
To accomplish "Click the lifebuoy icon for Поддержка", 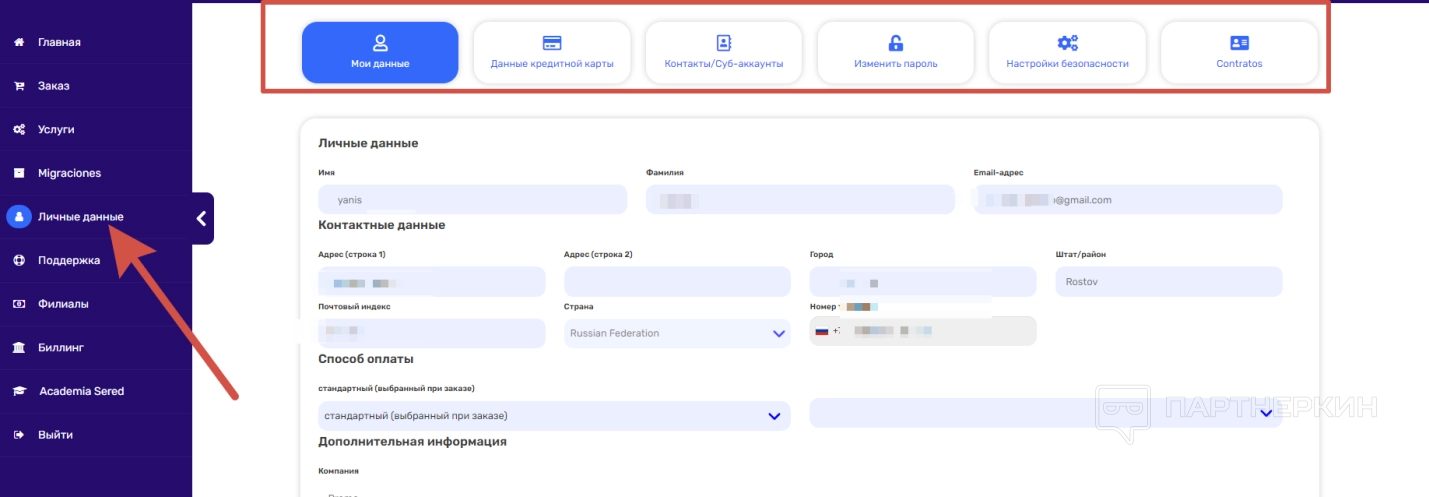I will tap(19, 260).
